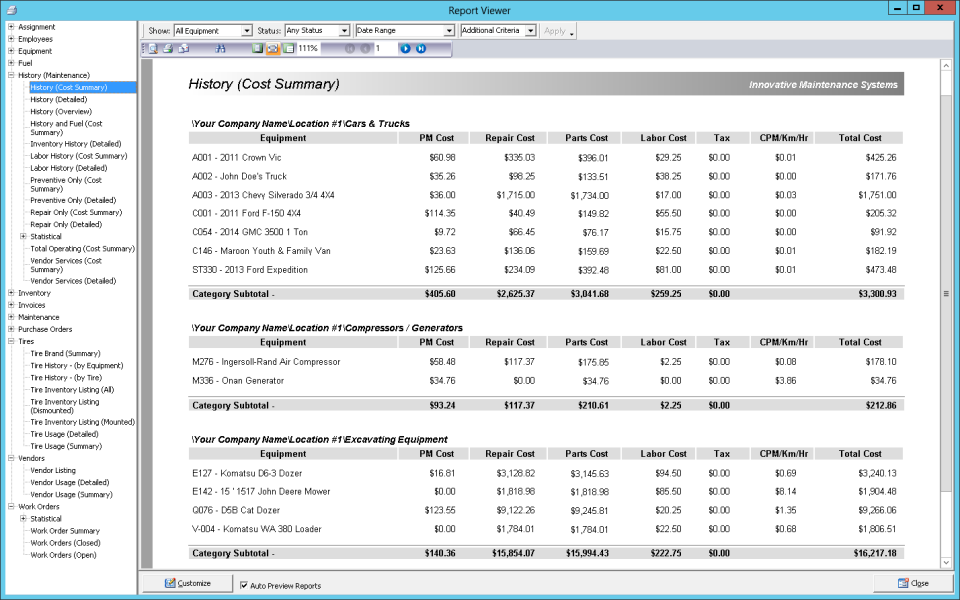
Task: Select Work Orders (Open) report
Action: 63,555
